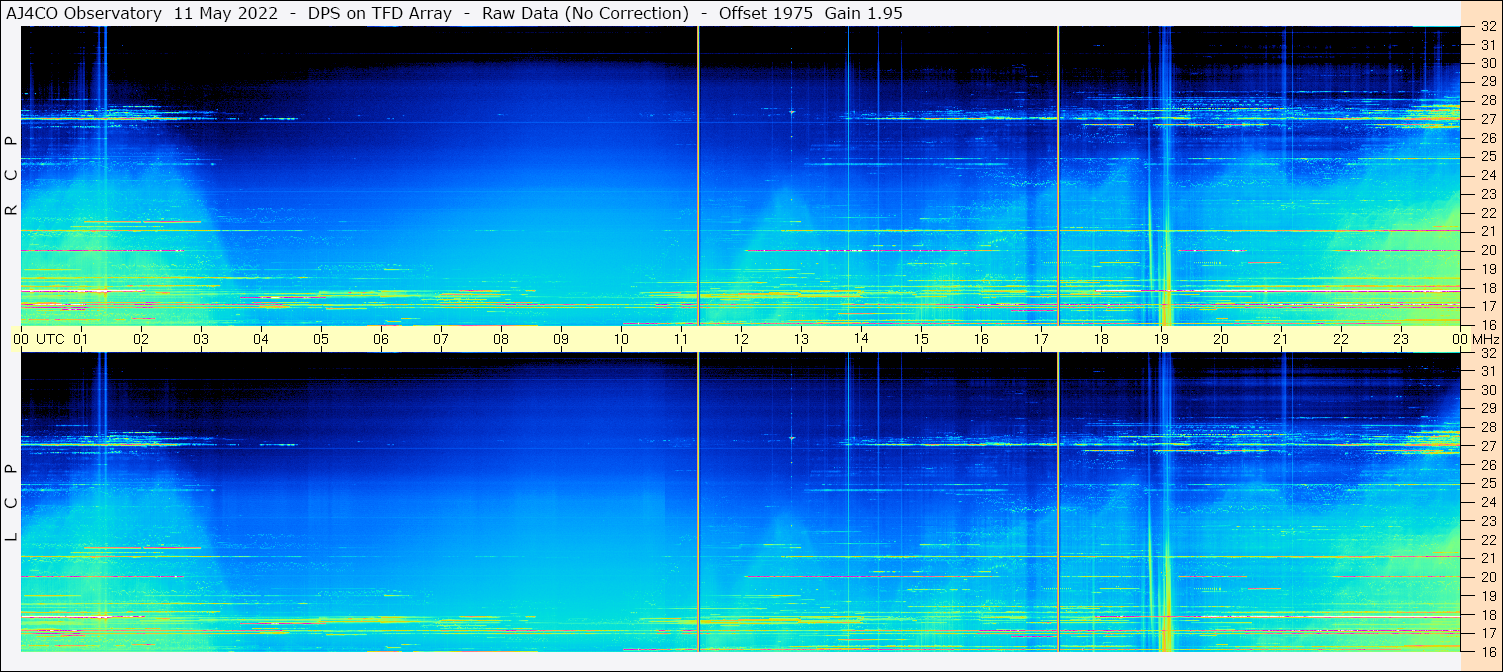Select the 10 hour label on the time axis
The width and height of the screenshot is (1503, 672).
coord(621,339)
